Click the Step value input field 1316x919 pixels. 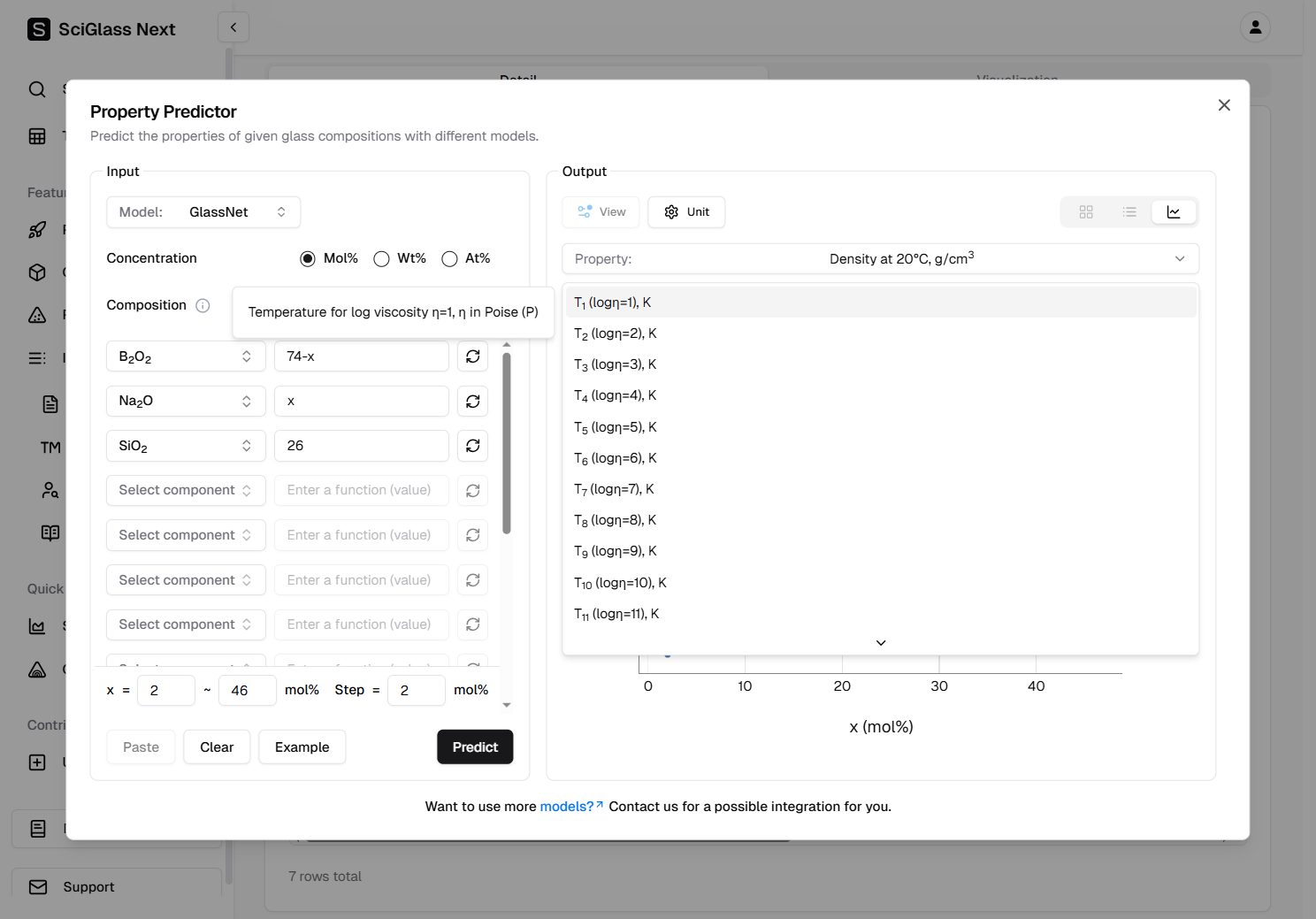pyautogui.click(x=416, y=691)
